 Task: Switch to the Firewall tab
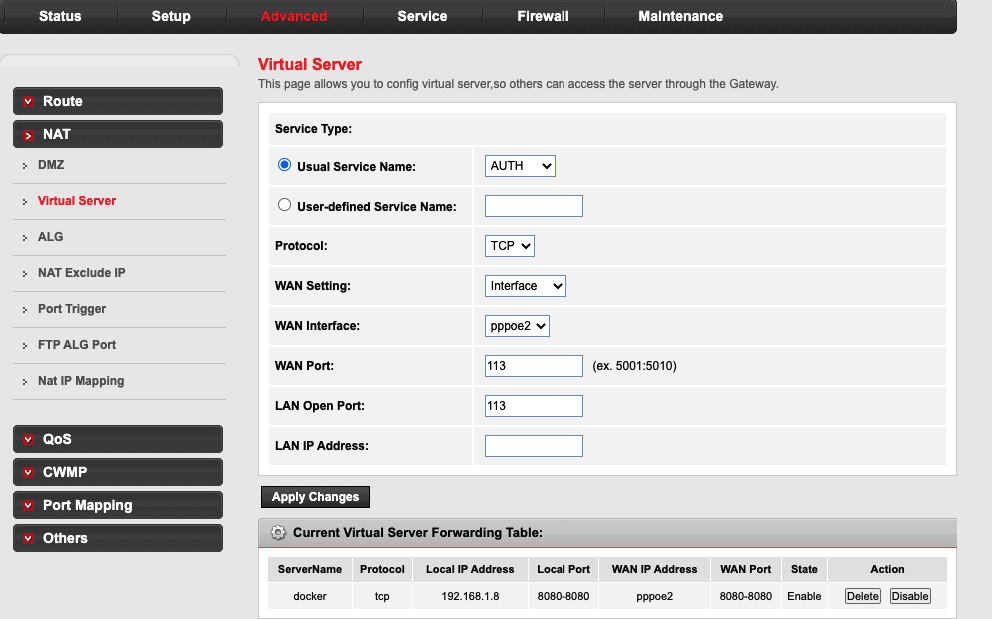(x=543, y=16)
